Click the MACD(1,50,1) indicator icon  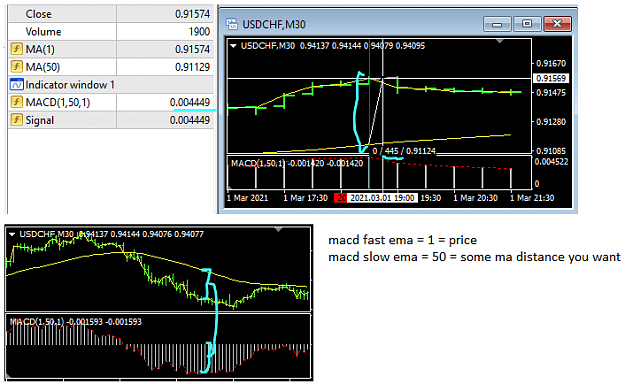(16, 102)
